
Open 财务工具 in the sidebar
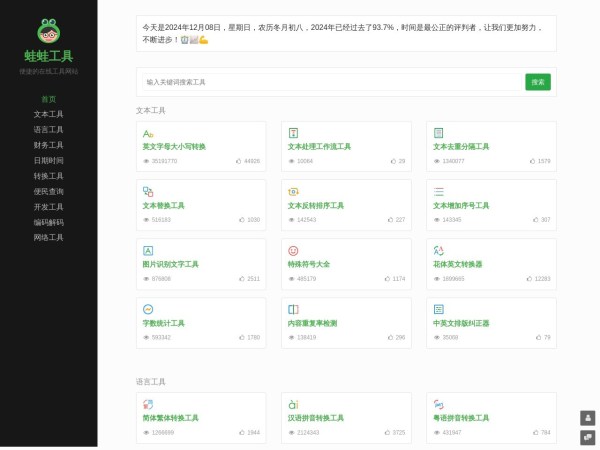pos(48,145)
